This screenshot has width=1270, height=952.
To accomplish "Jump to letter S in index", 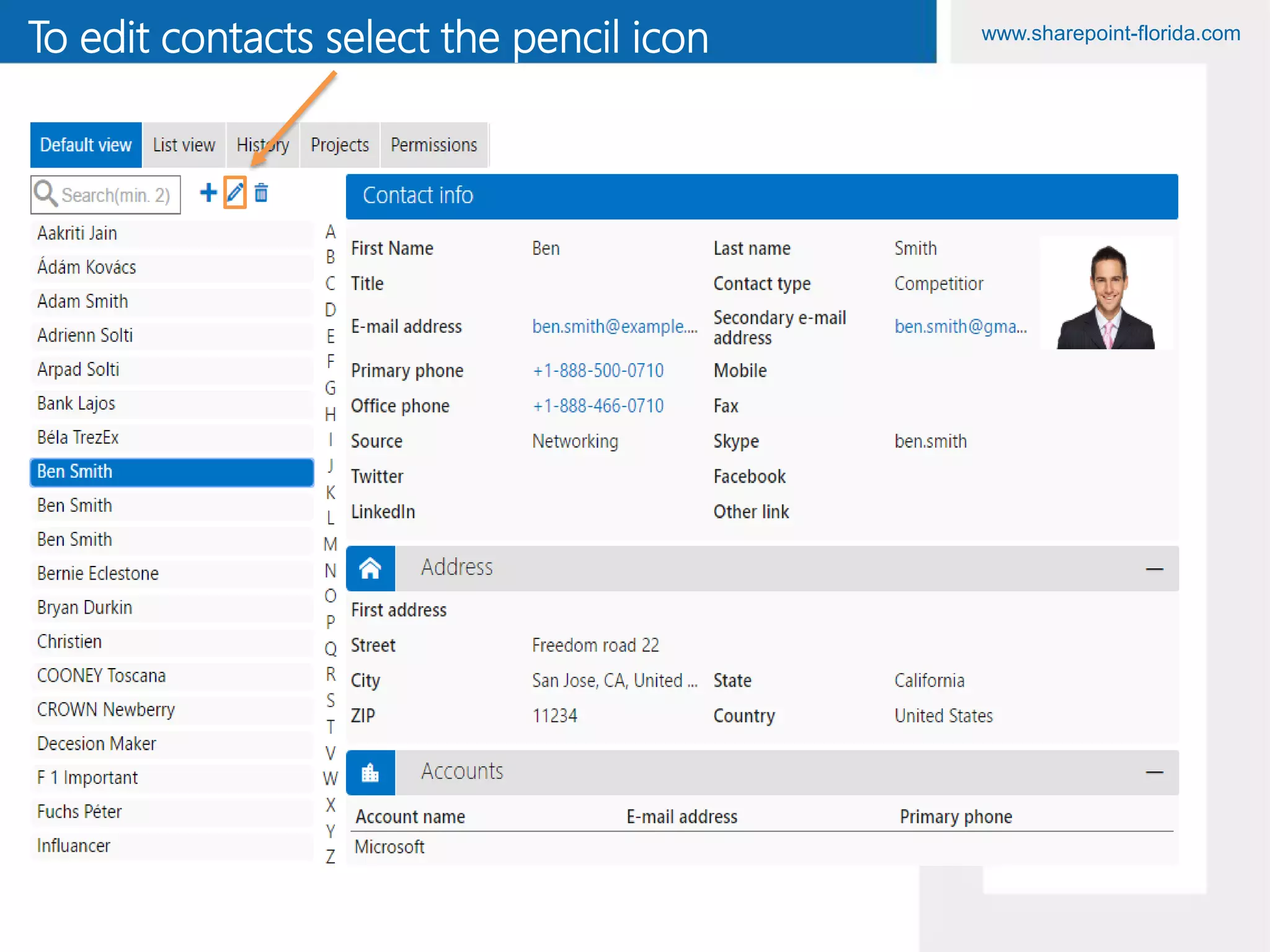I will coord(331,701).
